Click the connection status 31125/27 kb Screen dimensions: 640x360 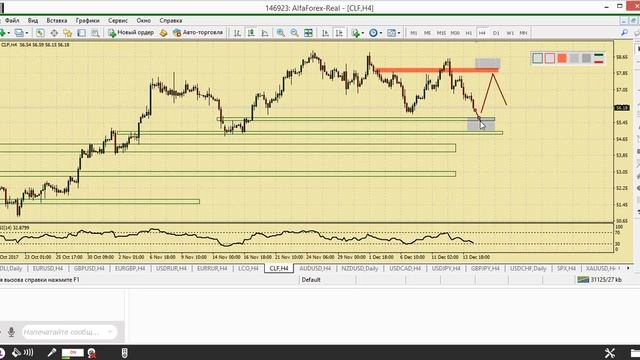coord(600,280)
